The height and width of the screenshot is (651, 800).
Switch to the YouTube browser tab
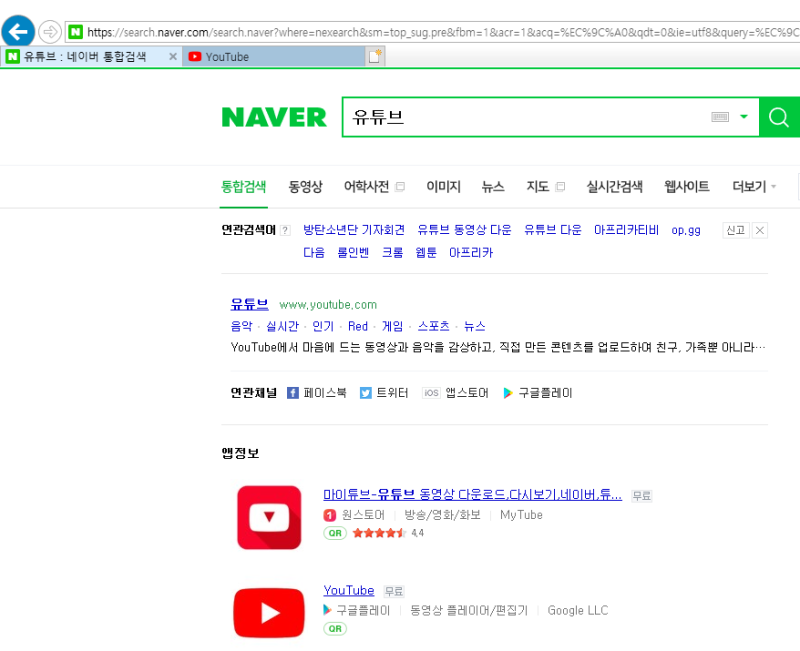(x=274, y=57)
